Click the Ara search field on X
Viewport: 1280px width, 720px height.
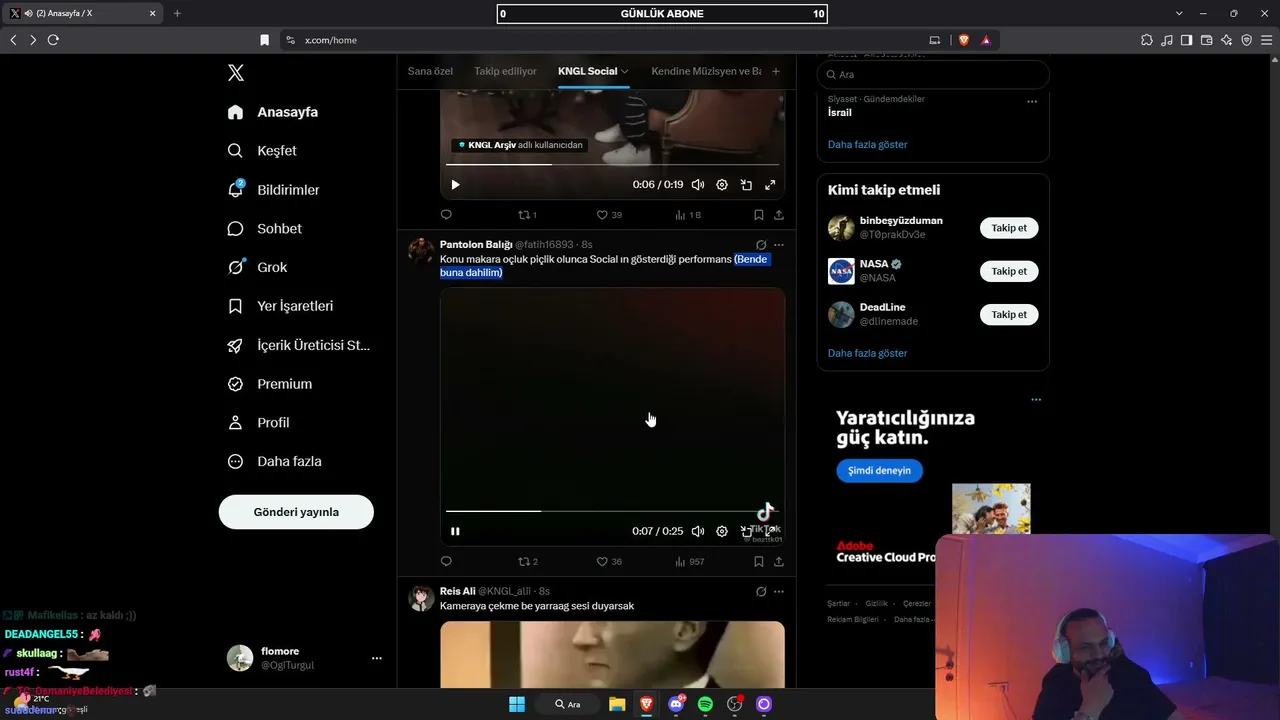[x=933, y=75]
